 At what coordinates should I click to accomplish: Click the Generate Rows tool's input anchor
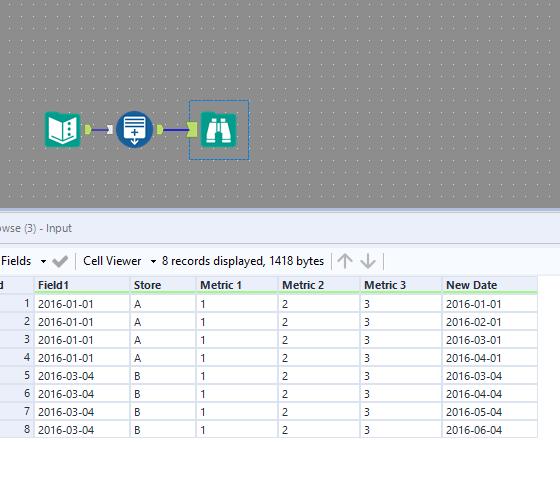(x=110, y=129)
